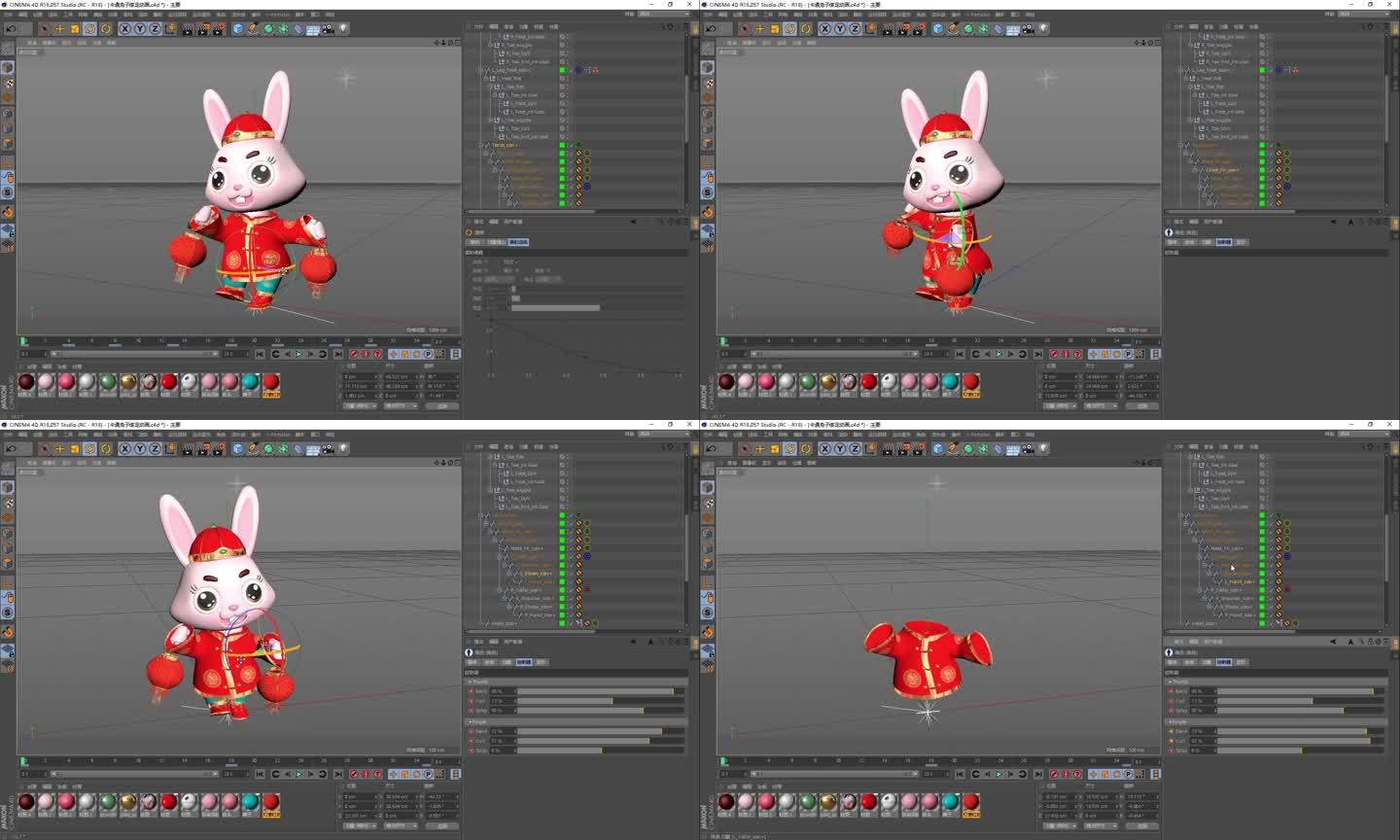This screenshot has width=1400, height=840.
Task: Click Apply button in top-left coordinates panel
Action: coord(442,406)
